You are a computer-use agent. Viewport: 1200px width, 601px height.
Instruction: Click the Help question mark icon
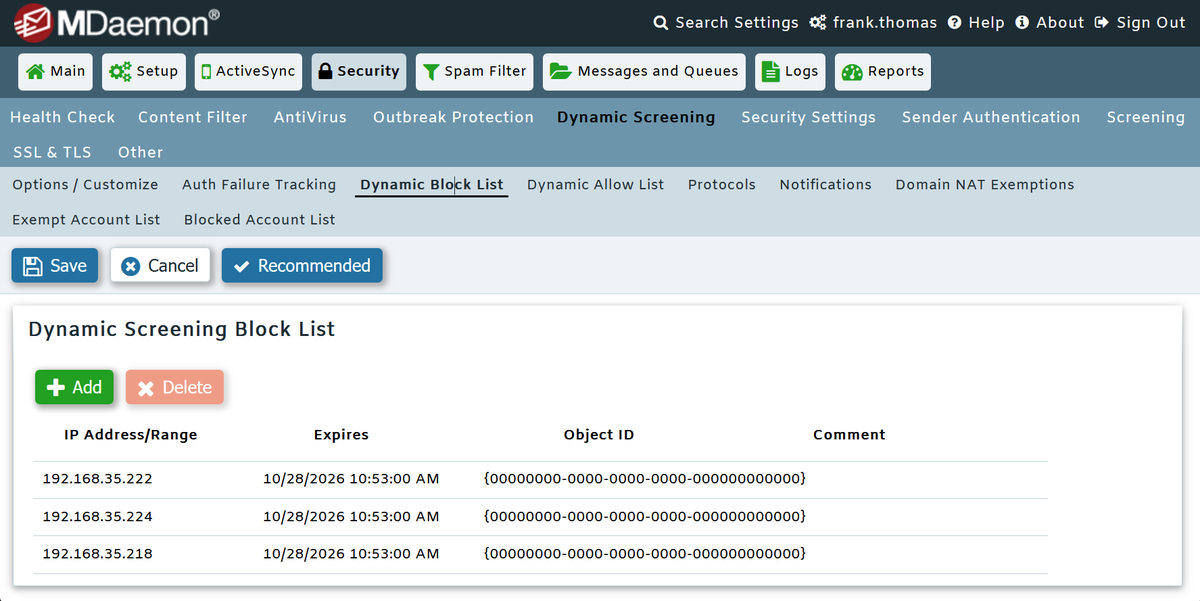coord(954,22)
